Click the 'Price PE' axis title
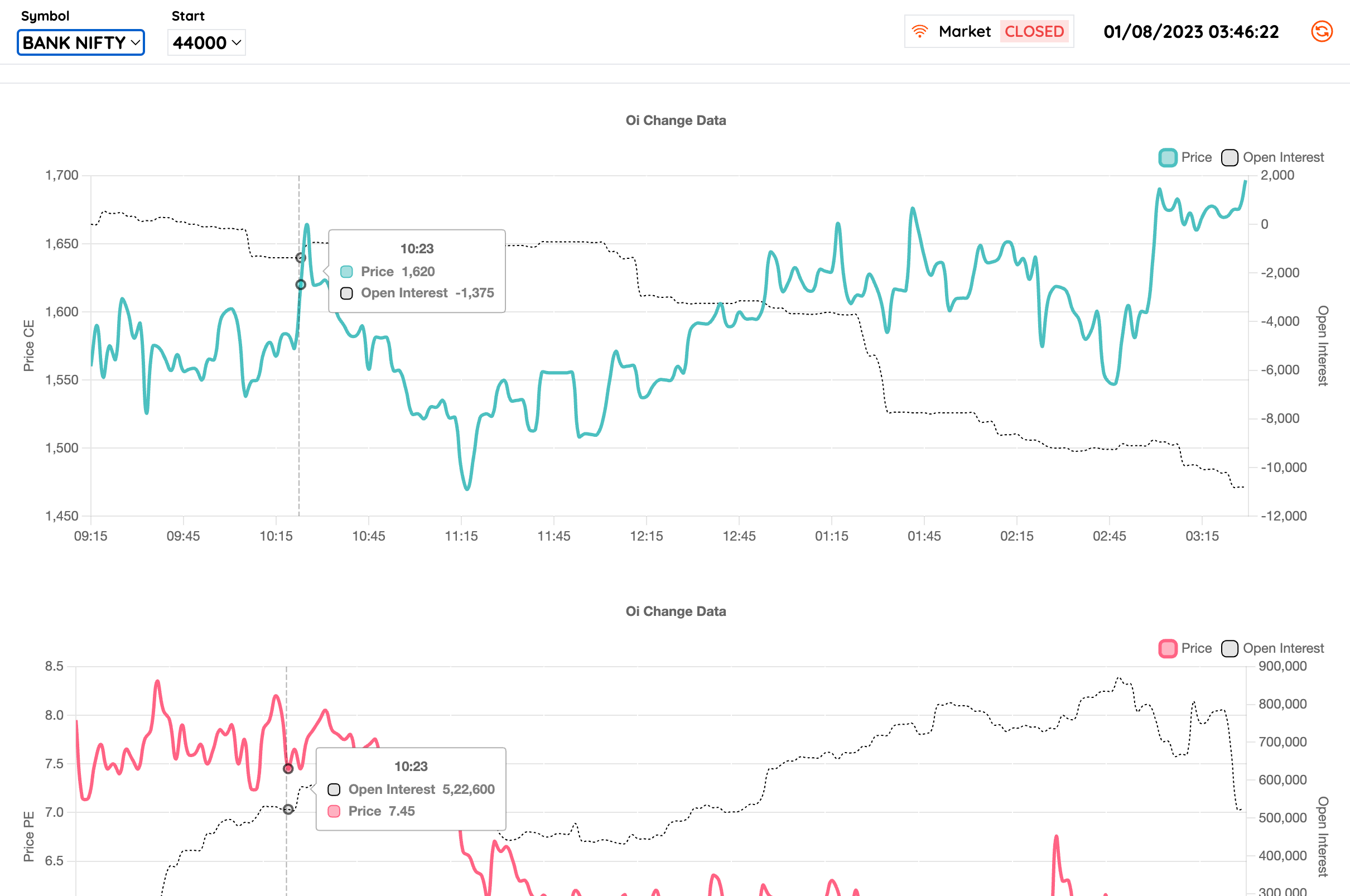Image resolution: width=1350 pixels, height=896 pixels. (x=28, y=836)
